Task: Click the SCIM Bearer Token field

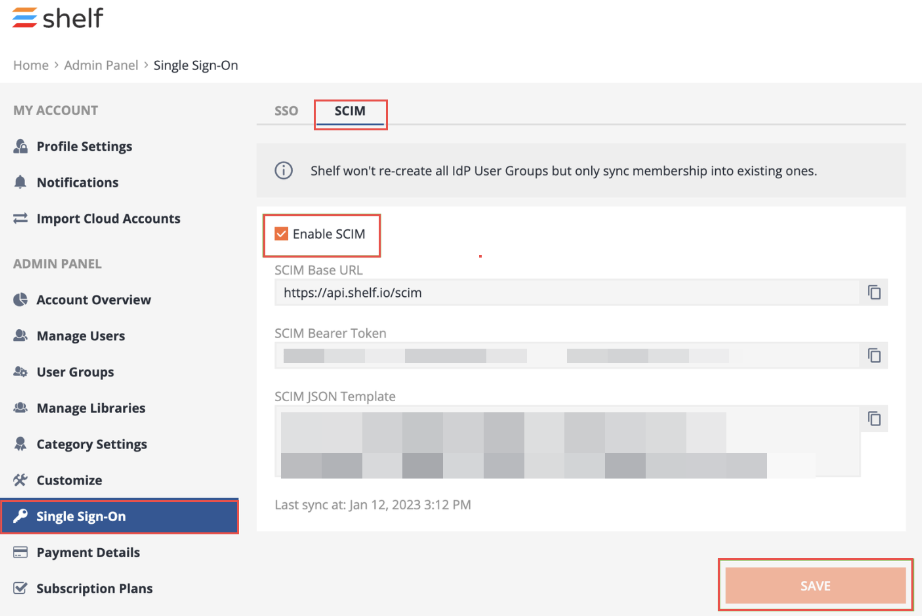Action: coord(567,355)
